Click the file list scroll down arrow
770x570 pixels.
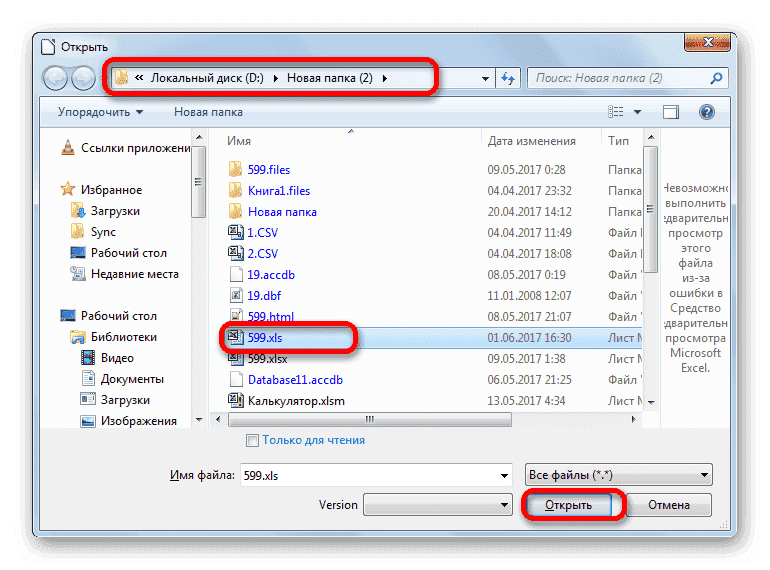click(651, 403)
